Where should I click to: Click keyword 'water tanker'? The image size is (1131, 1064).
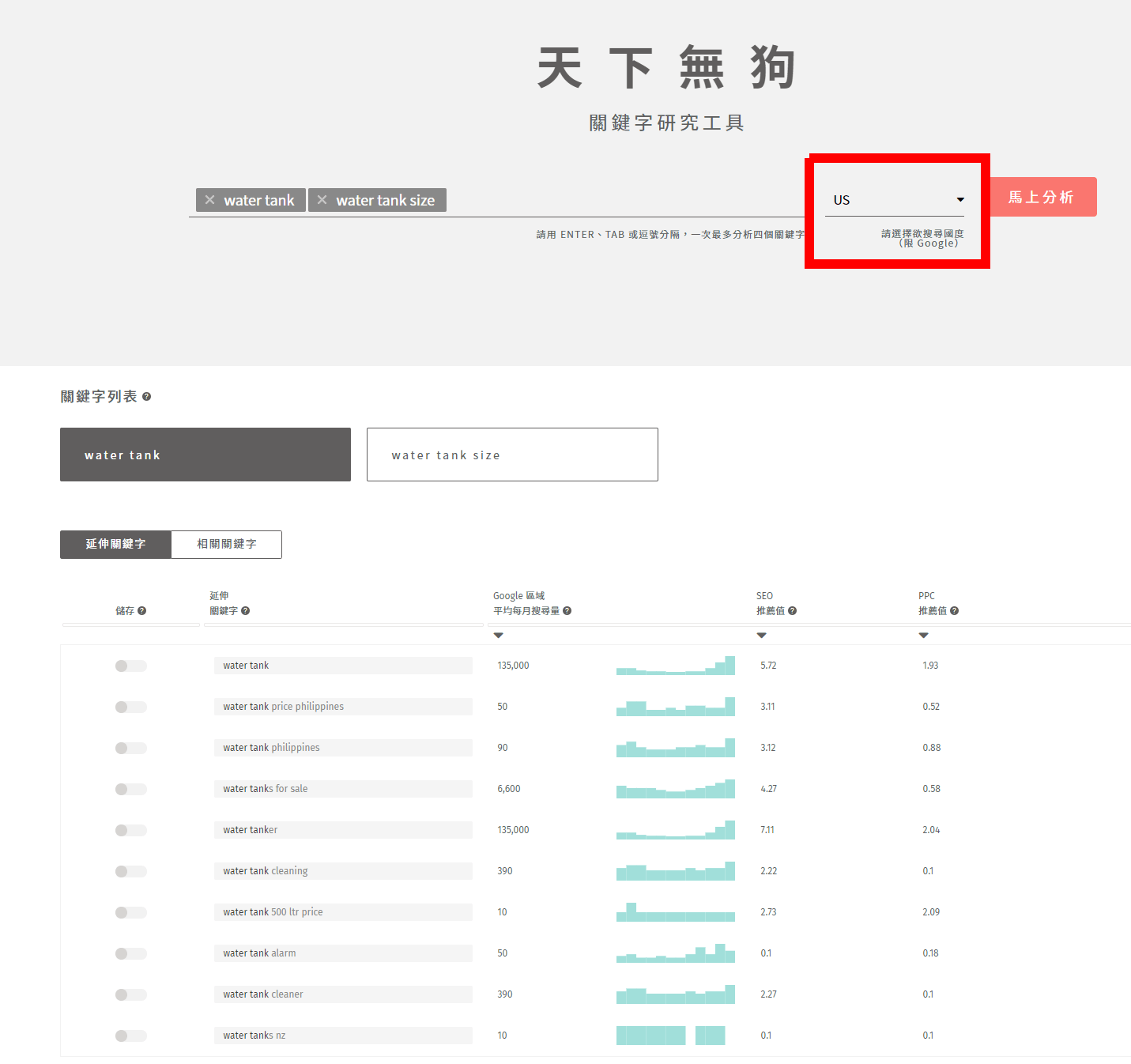click(343, 830)
